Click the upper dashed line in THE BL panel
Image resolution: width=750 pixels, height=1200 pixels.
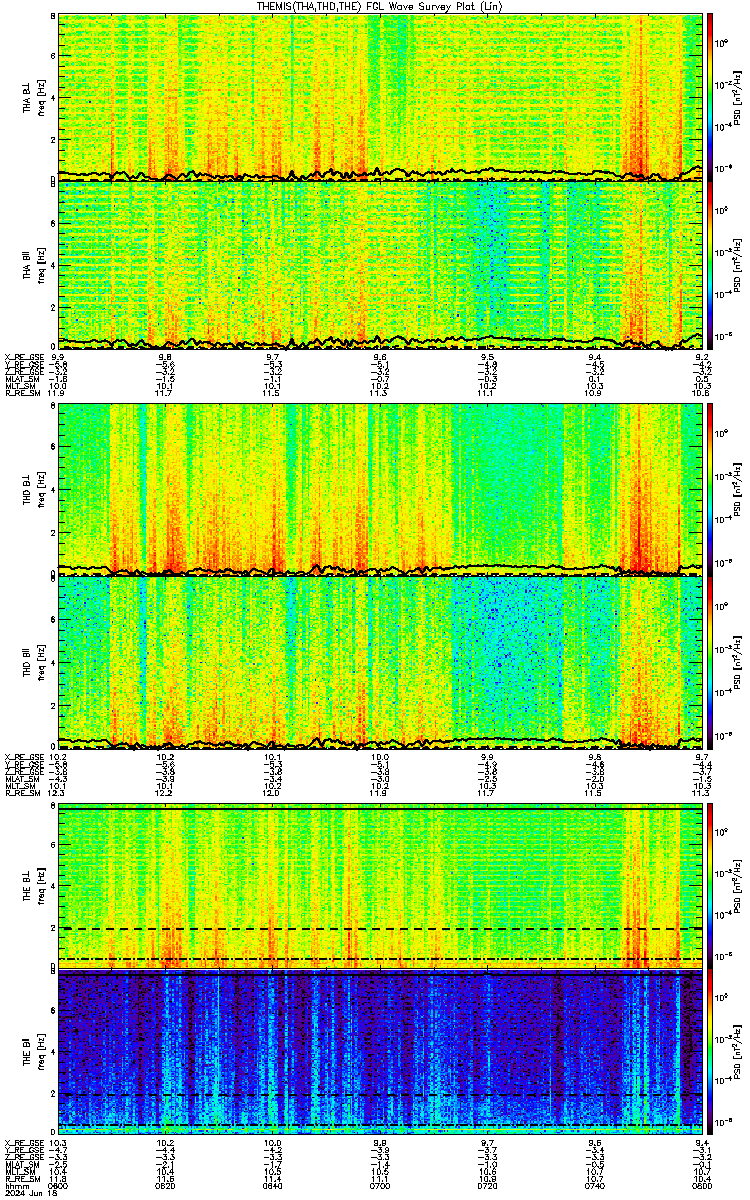pos(380,929)
